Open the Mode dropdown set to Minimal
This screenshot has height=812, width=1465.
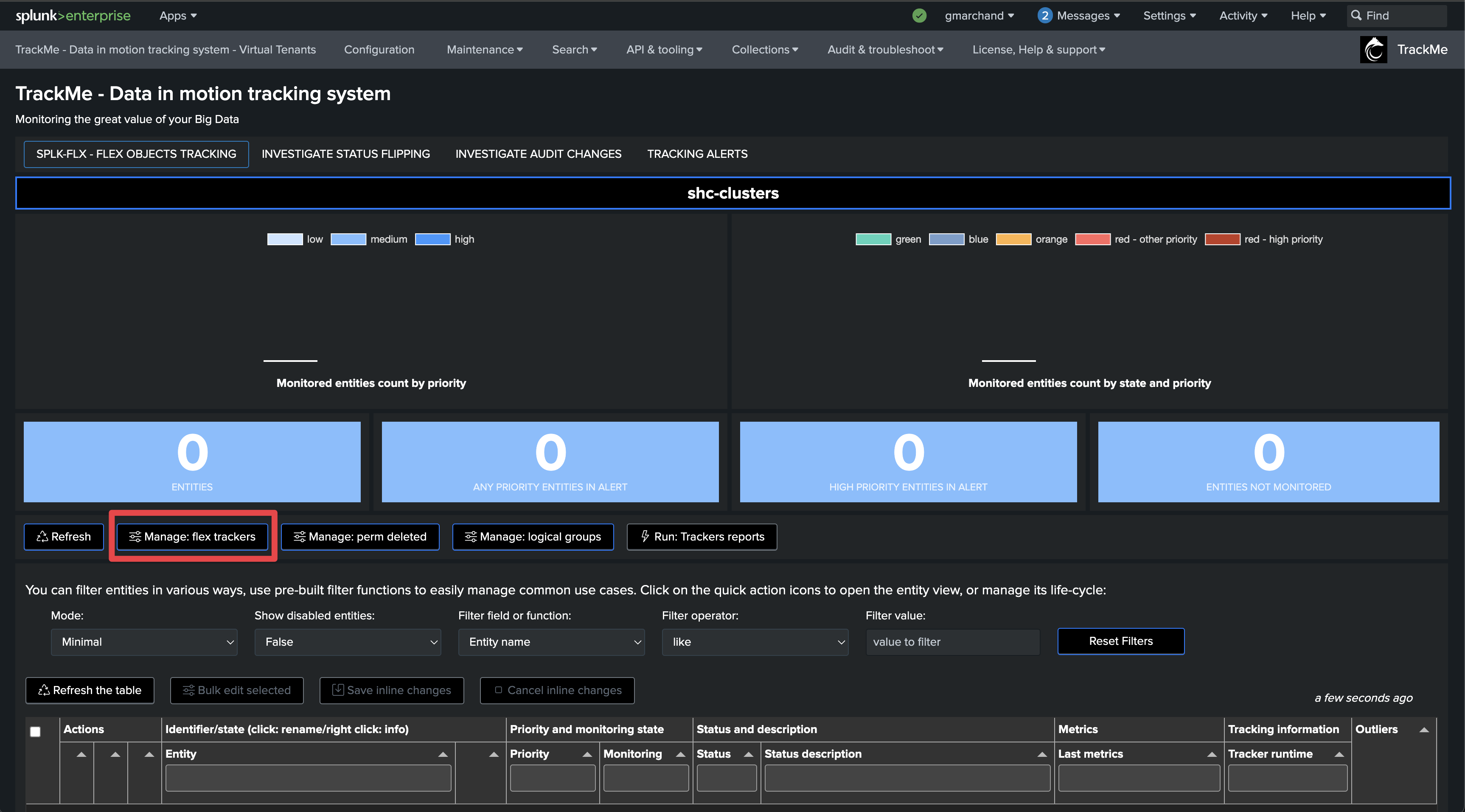click(144, 642)
